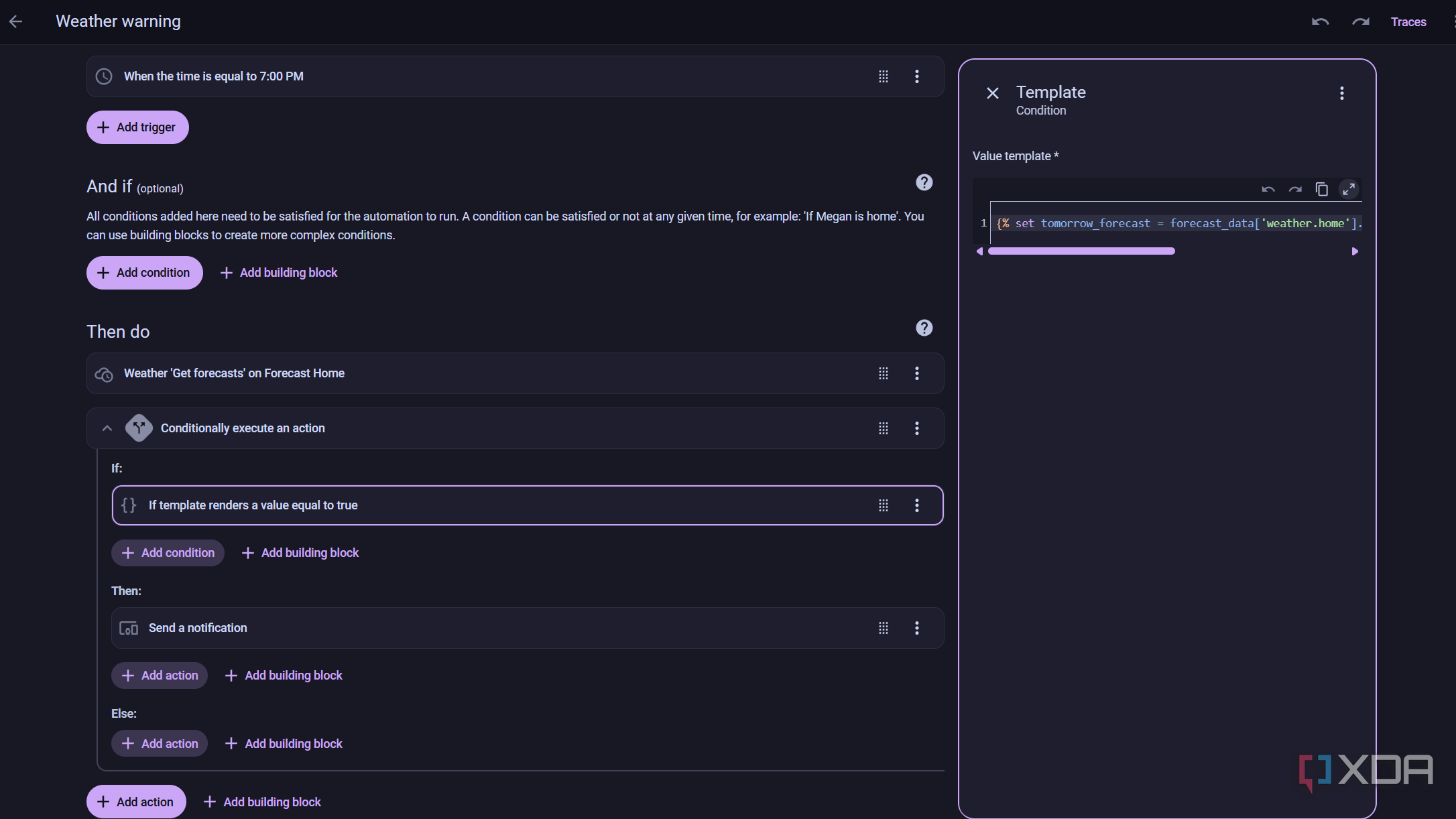Collapse the Conditionally execute an action block
1456x819 pixels.
(107, 428)
